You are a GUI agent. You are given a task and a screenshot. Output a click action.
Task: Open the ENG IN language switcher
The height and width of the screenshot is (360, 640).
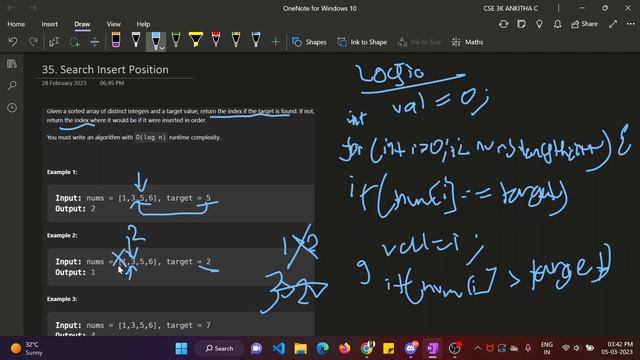click(x=547, y=348)
